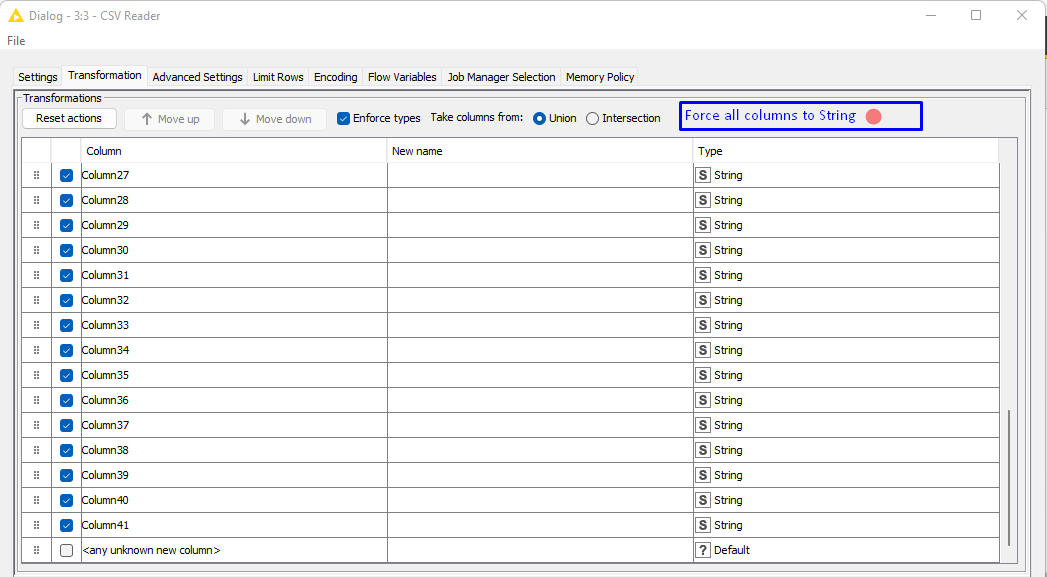
Task: Click the String type icon for Column31
Action: pos(702,275)
